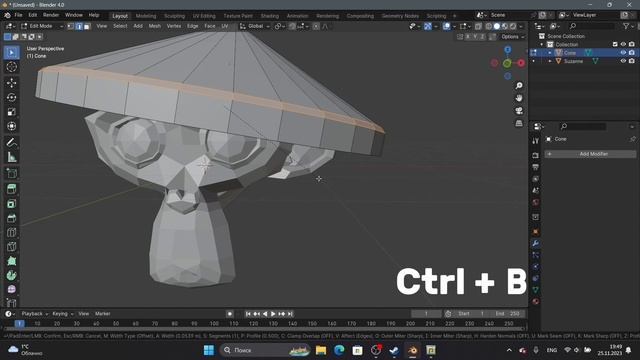Viewport: 640px width, 360px height.
Task: Switch perspective/orthographic grid icon
Action: coord(519,123)
